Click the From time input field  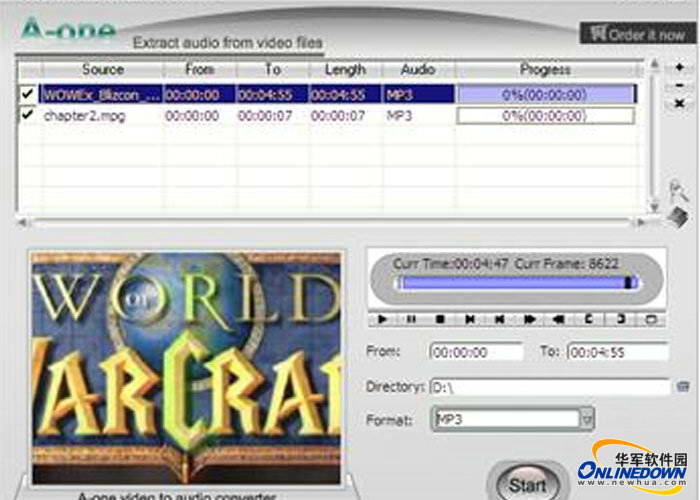pyautogui.click(x=476, y=352)
